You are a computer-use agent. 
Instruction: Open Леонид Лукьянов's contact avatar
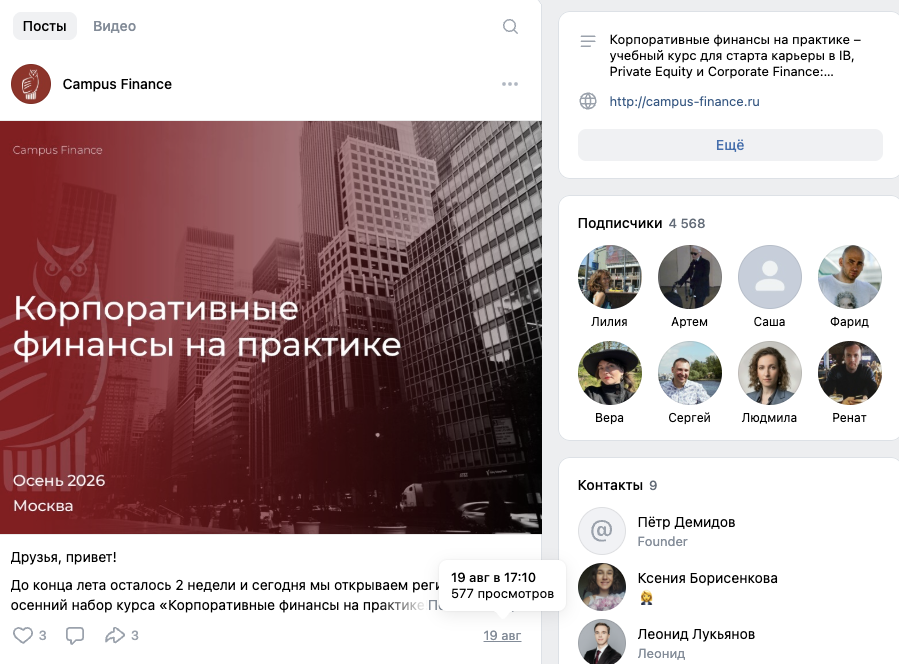click(601, 642)
